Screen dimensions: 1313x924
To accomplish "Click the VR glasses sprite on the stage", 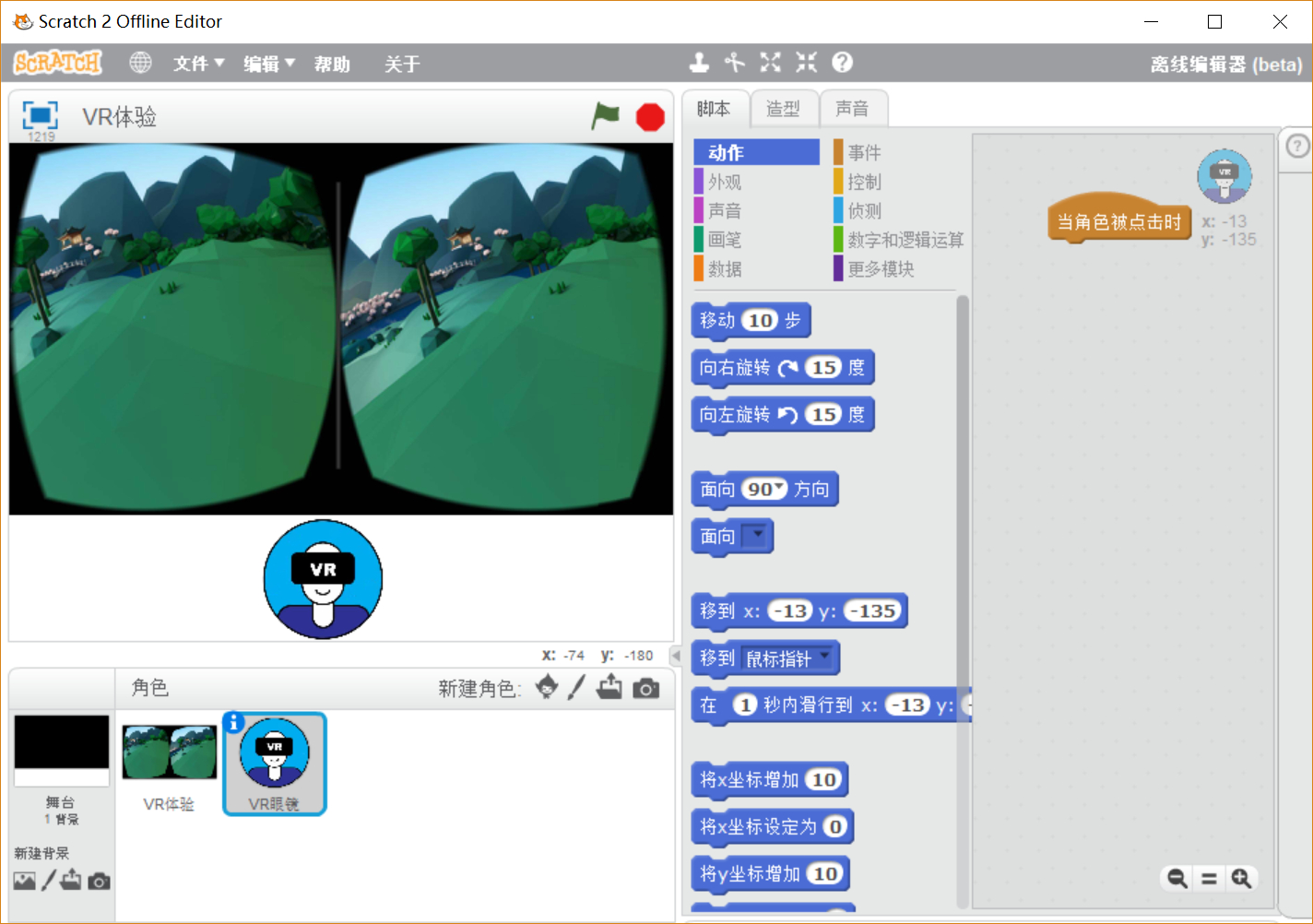I will [323, 578].
